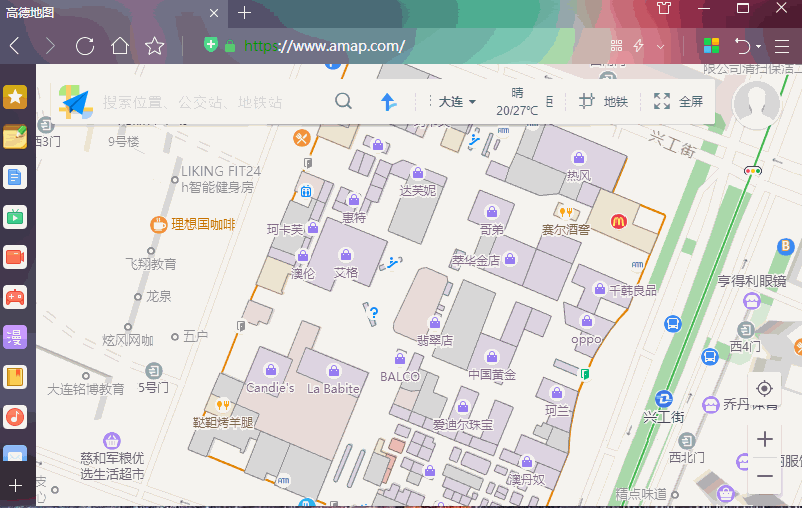Click the BALCO shop marker
The image size is (802, 508).
coord(400,358)
